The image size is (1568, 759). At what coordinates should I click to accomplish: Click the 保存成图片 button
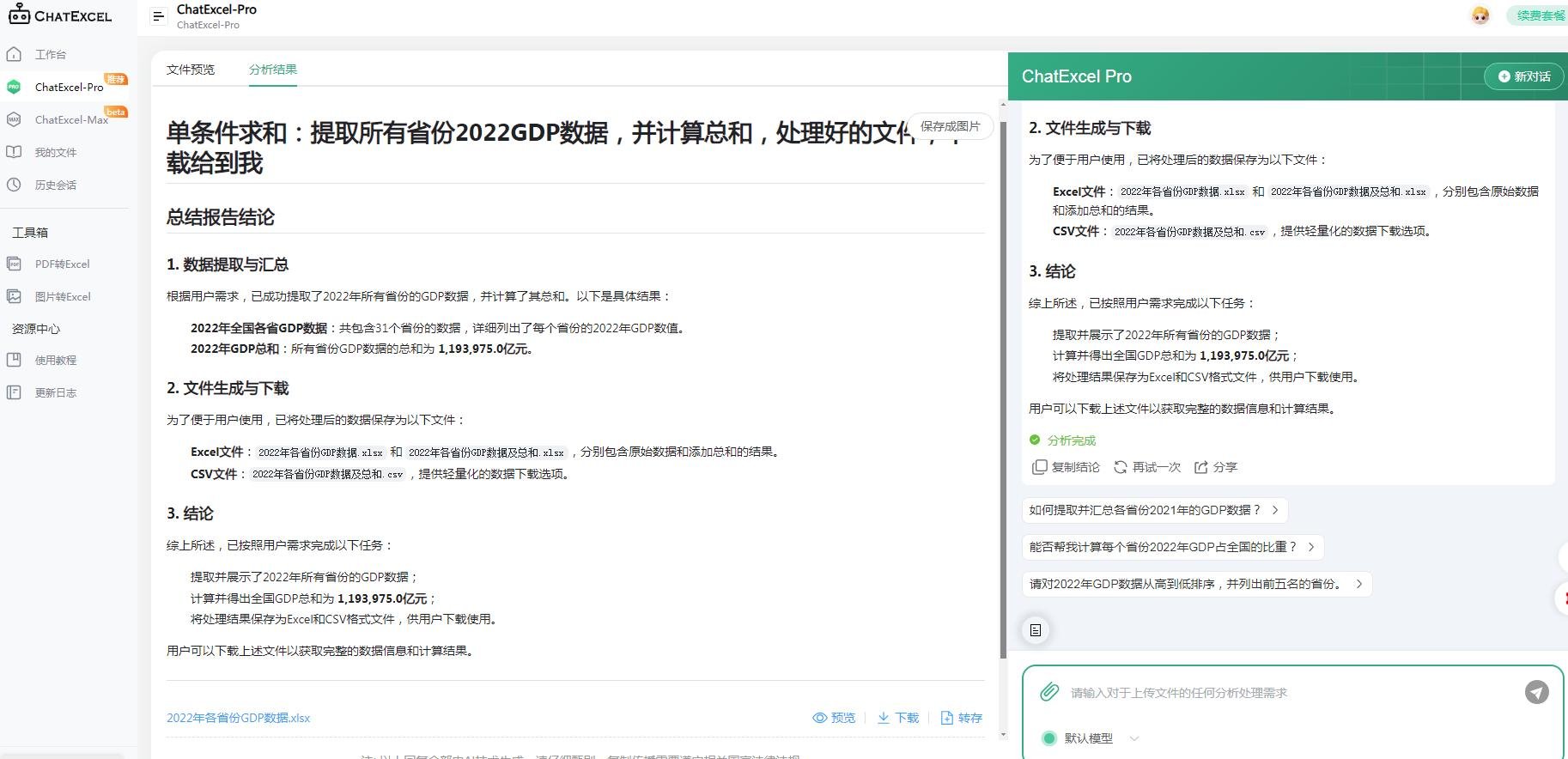point(950,126)
